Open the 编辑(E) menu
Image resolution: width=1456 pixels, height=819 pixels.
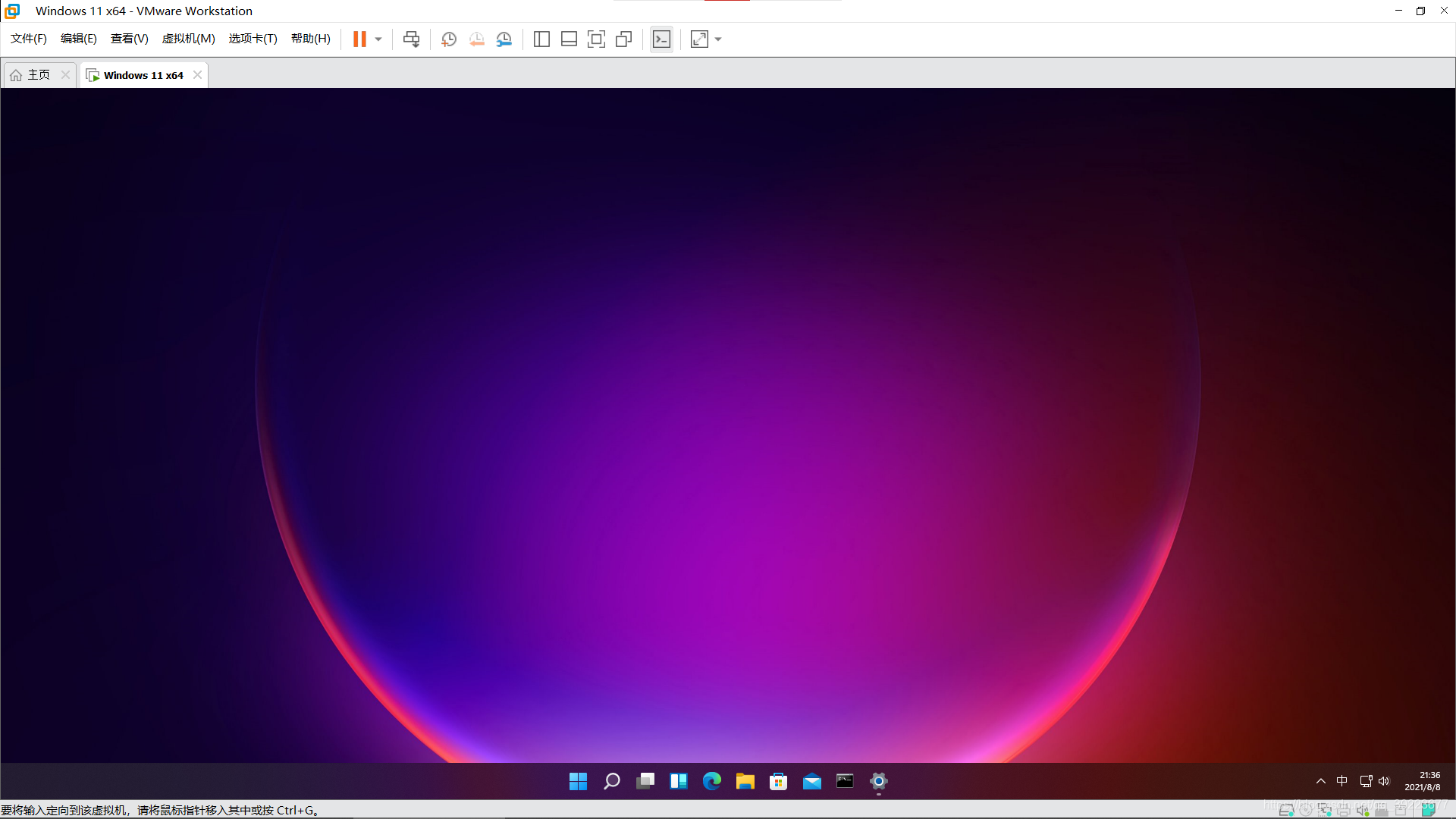pyautogui.click(x=79, y=39)
